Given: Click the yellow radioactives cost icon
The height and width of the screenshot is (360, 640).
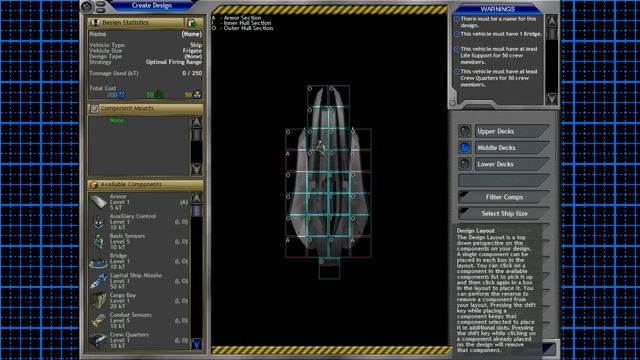Looking at the screenshot, I should coord(198,95).
